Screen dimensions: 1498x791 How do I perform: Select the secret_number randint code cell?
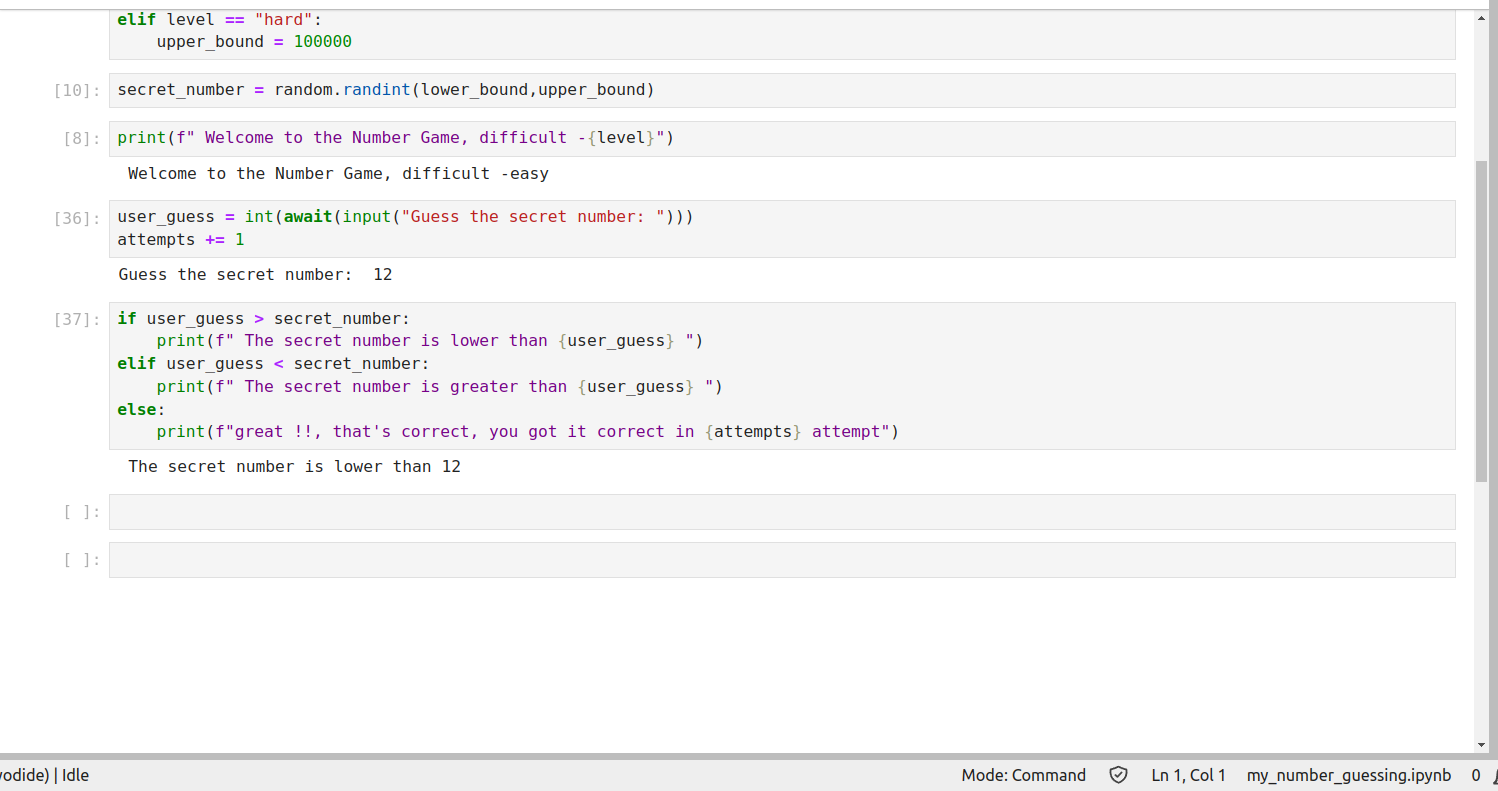tap(780, 90)
